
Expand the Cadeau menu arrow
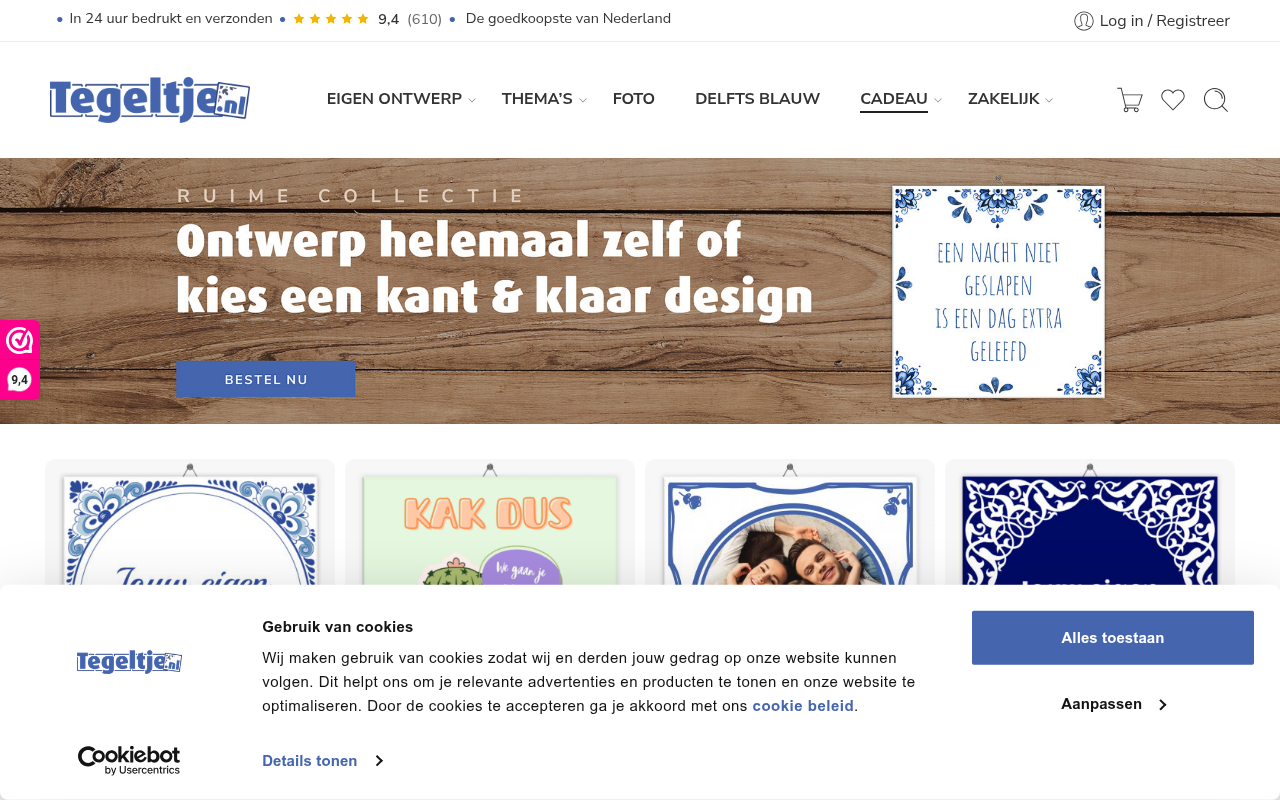938,100
